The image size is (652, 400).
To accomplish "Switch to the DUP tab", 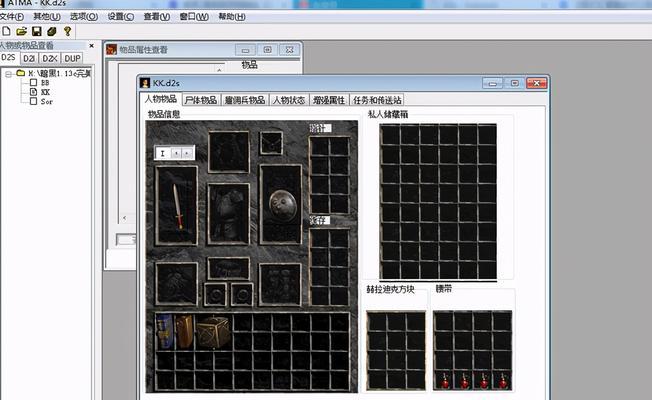I will click(x=72, y=58).
